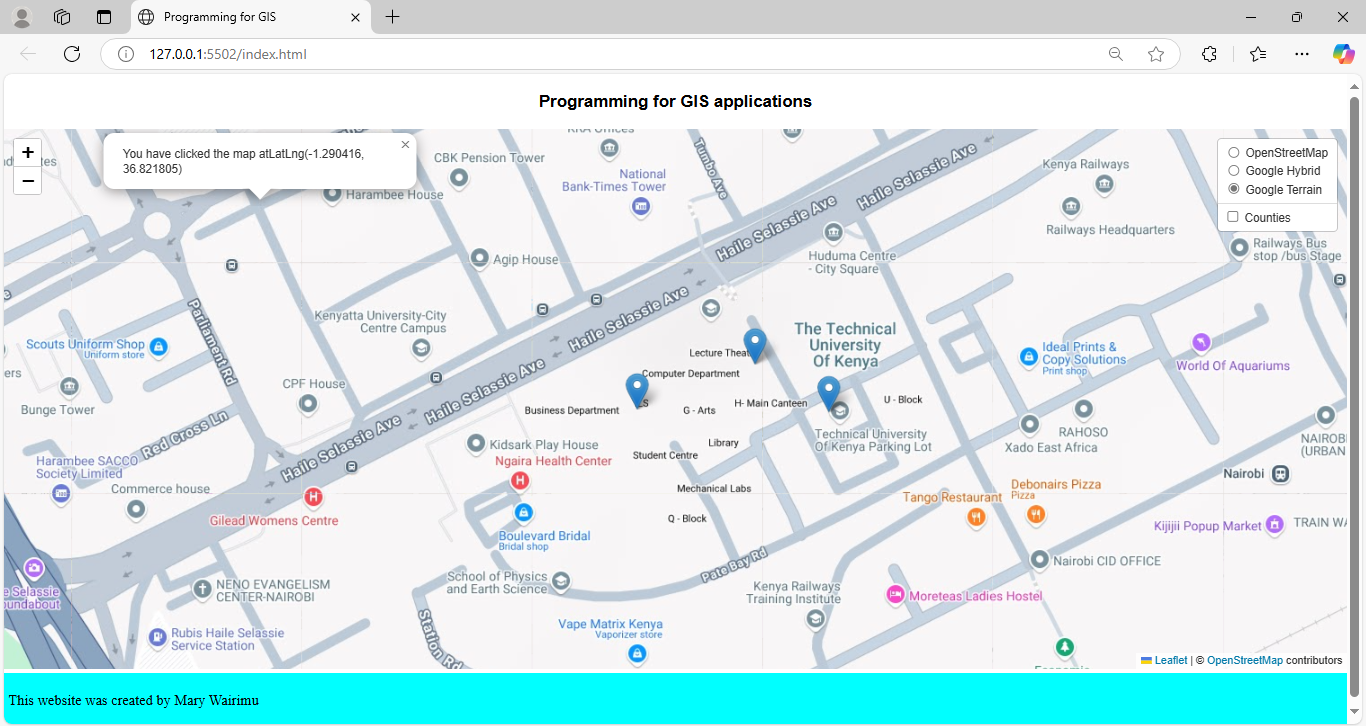Open the OpenStreetMap attribution link
The width and height of the screenshot is (1366, 726).
(x=1244, y=660)
